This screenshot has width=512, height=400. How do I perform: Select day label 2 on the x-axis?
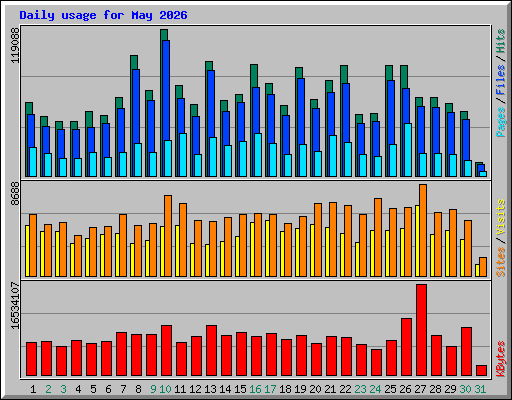pos(48,389)
